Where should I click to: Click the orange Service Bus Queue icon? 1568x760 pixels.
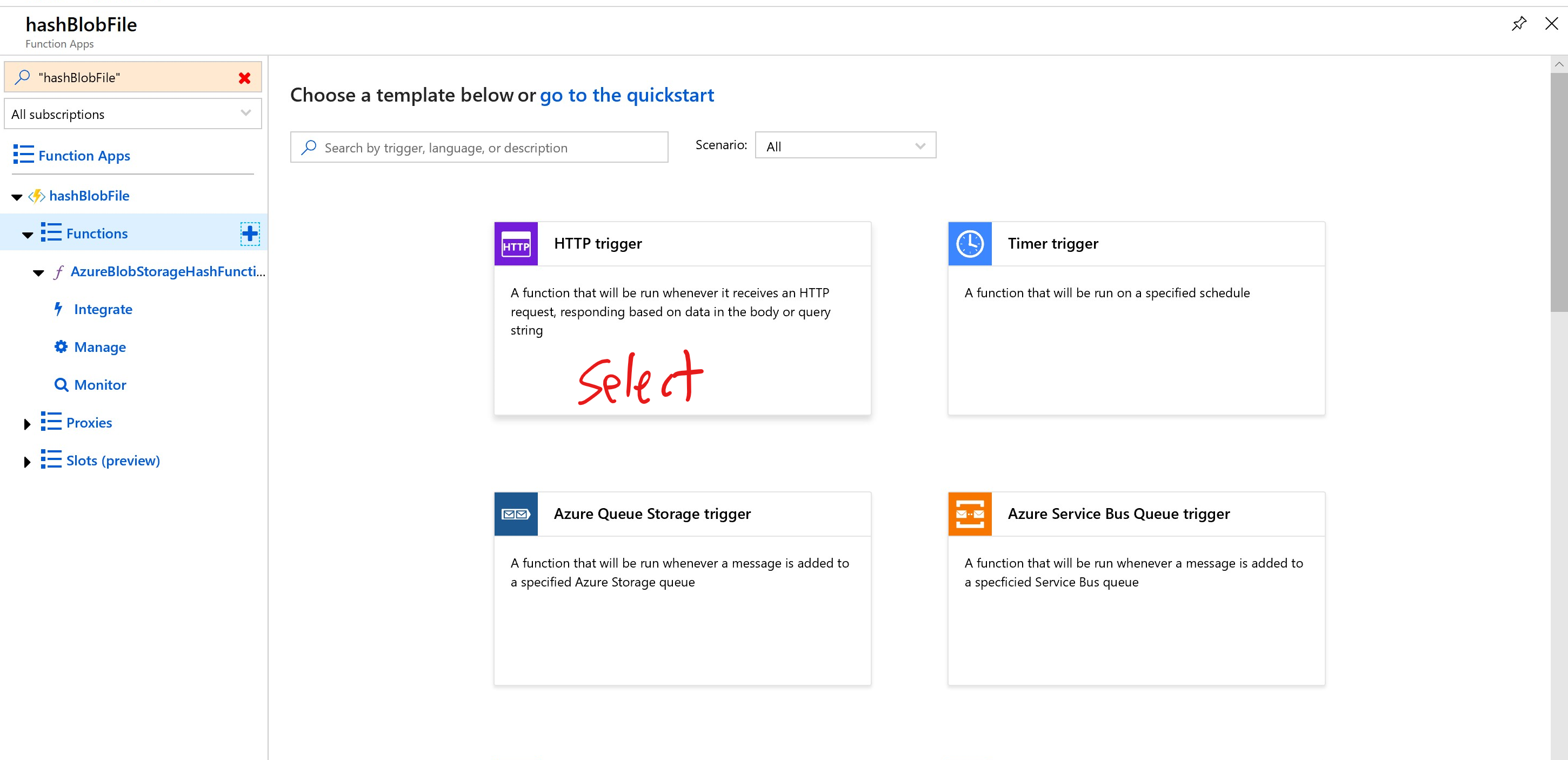[970, 514]
